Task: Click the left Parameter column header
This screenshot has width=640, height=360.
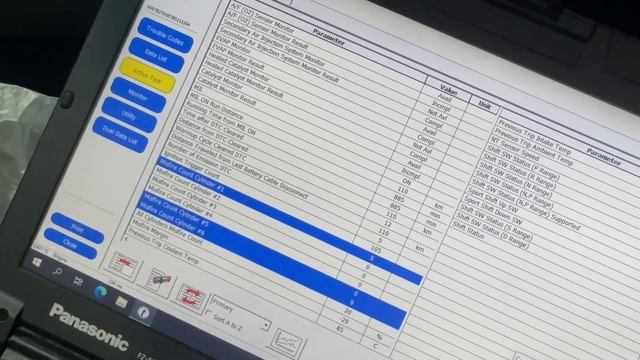Action: coord(329,37)
